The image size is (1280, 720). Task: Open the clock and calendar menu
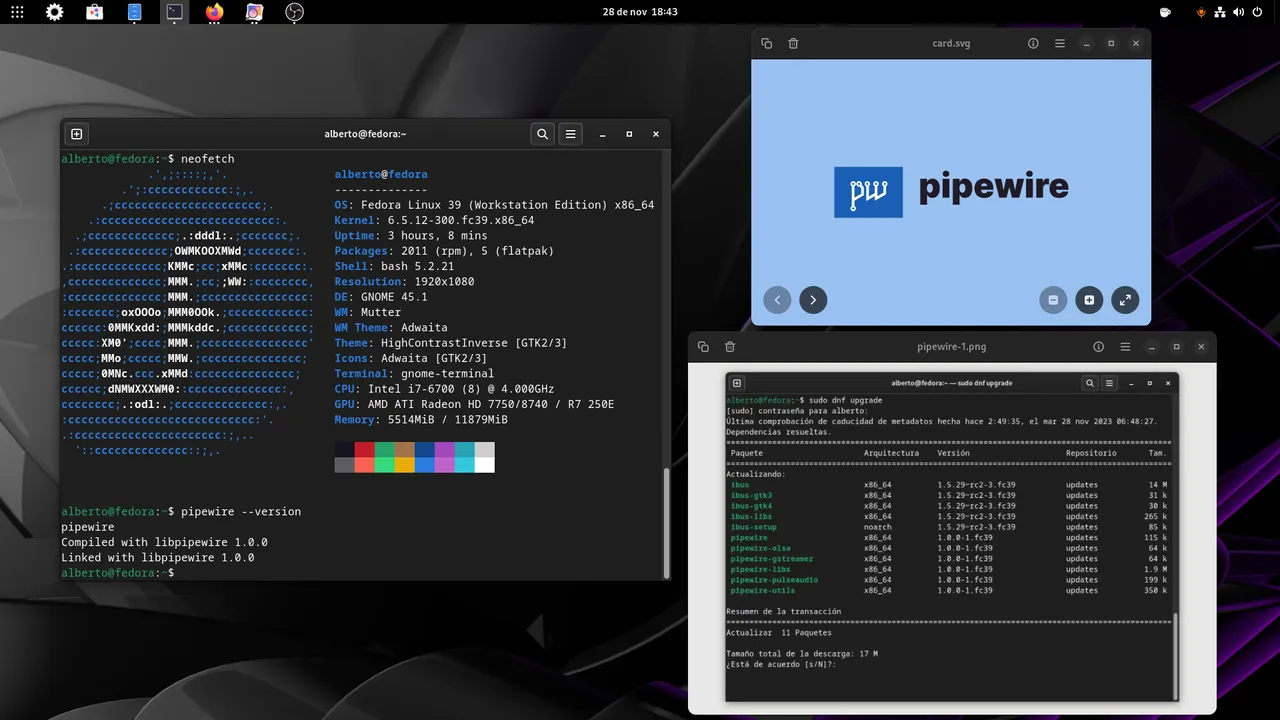tap(640, 12)
